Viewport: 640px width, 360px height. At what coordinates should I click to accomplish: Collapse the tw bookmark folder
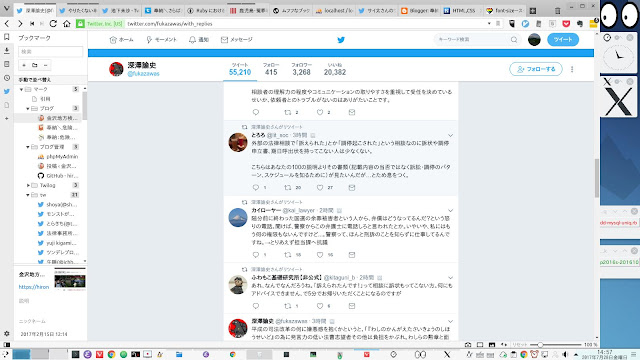point(28,195)
